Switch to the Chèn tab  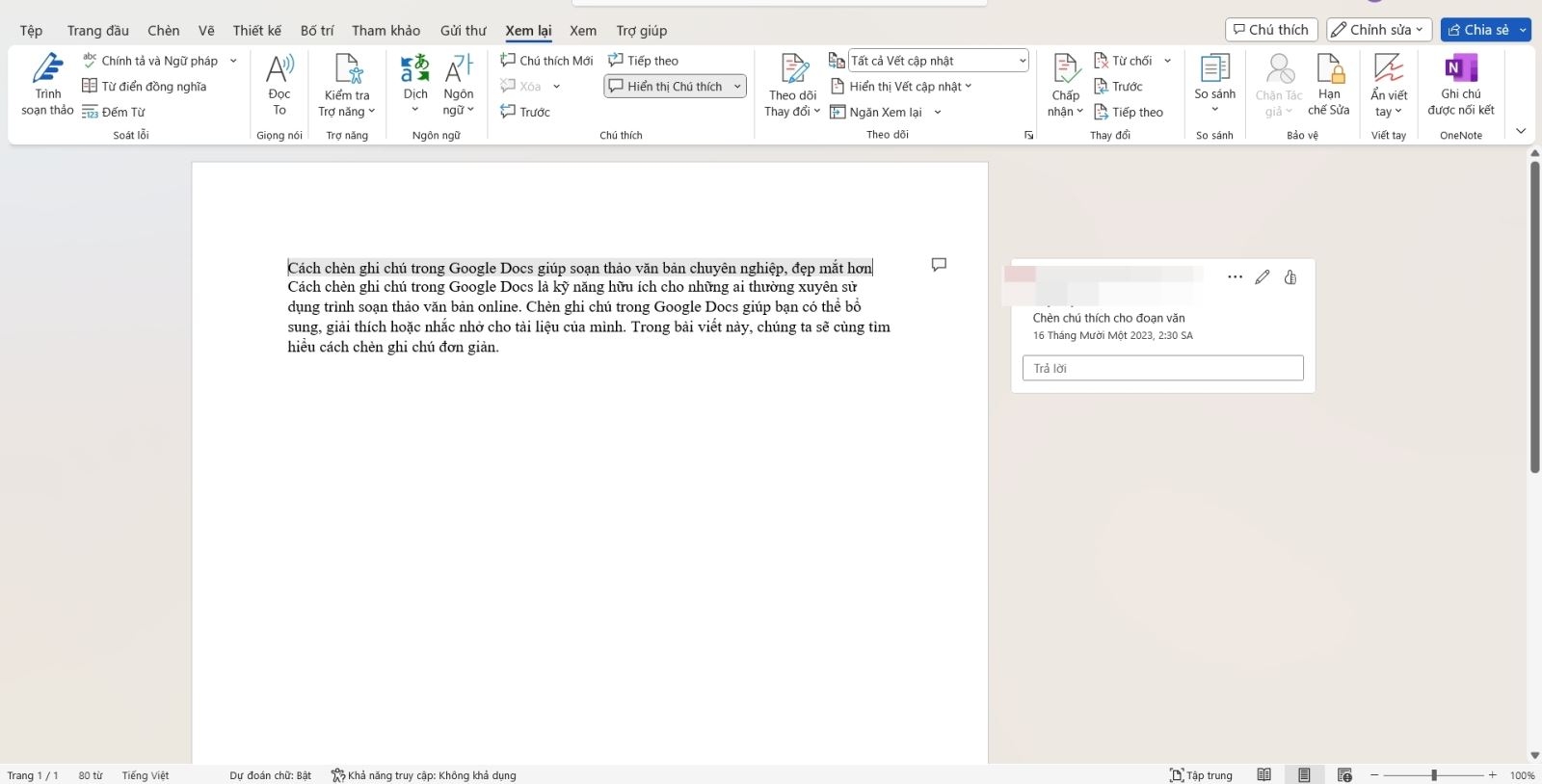pos(163,31)
